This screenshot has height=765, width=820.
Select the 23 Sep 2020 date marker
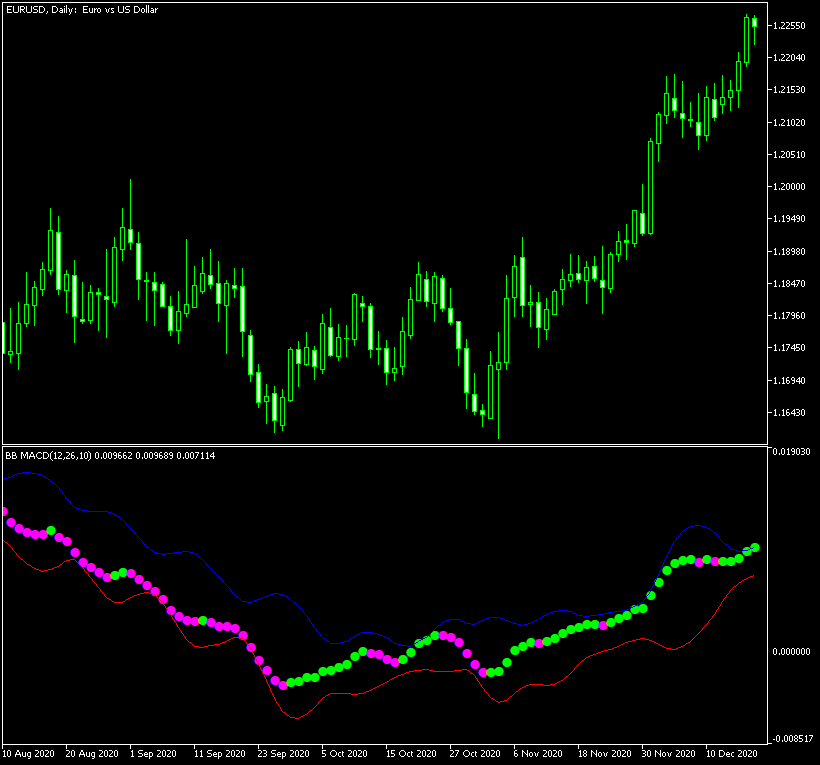(283, 753)
